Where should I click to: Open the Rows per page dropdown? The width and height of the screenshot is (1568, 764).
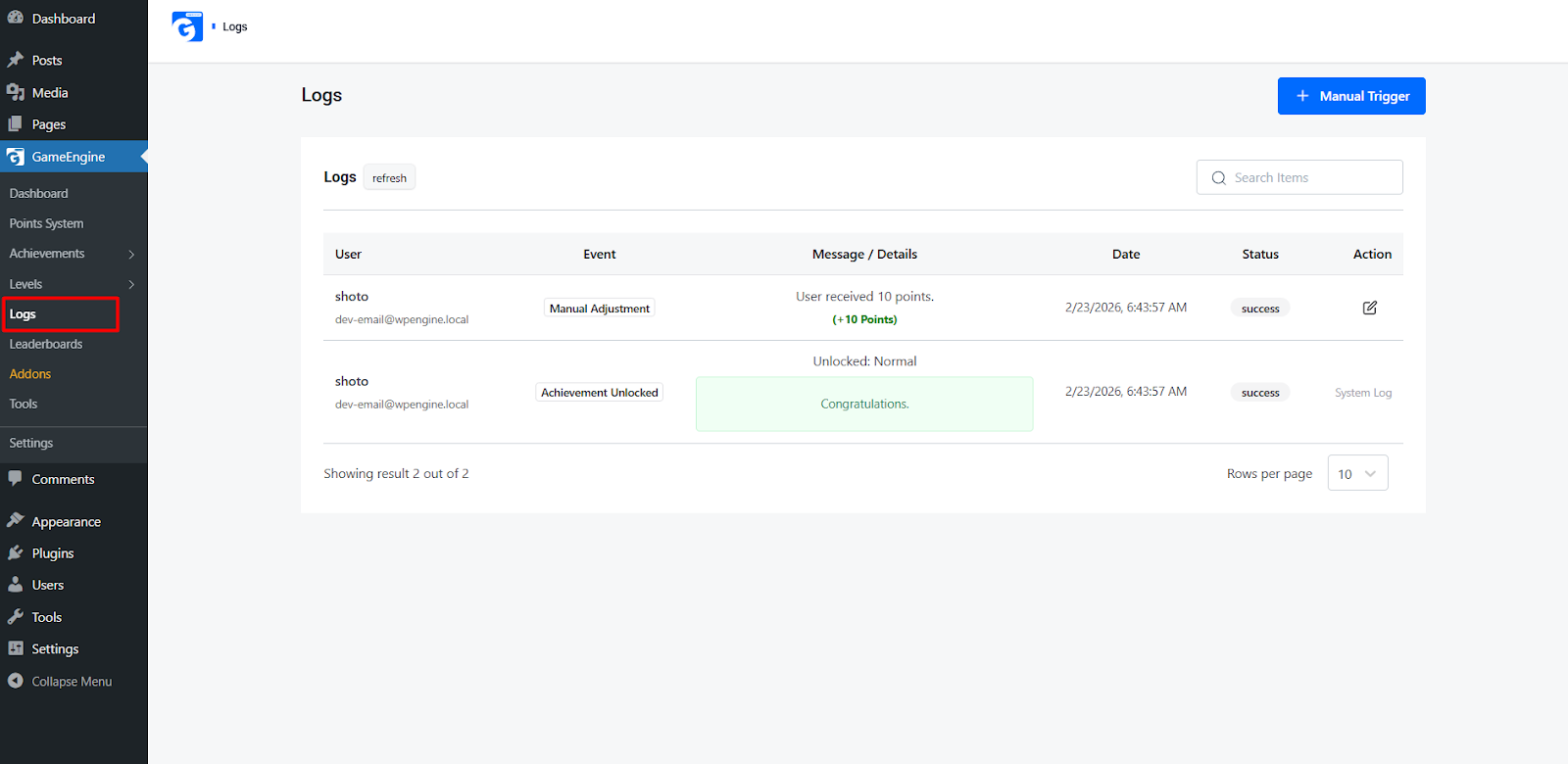coord(1357,473)
